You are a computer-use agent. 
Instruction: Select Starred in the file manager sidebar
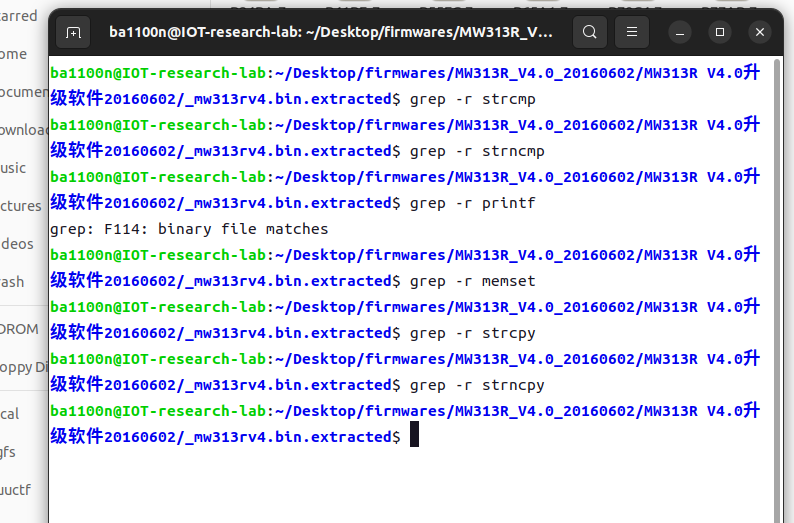[x=19, y=16]
